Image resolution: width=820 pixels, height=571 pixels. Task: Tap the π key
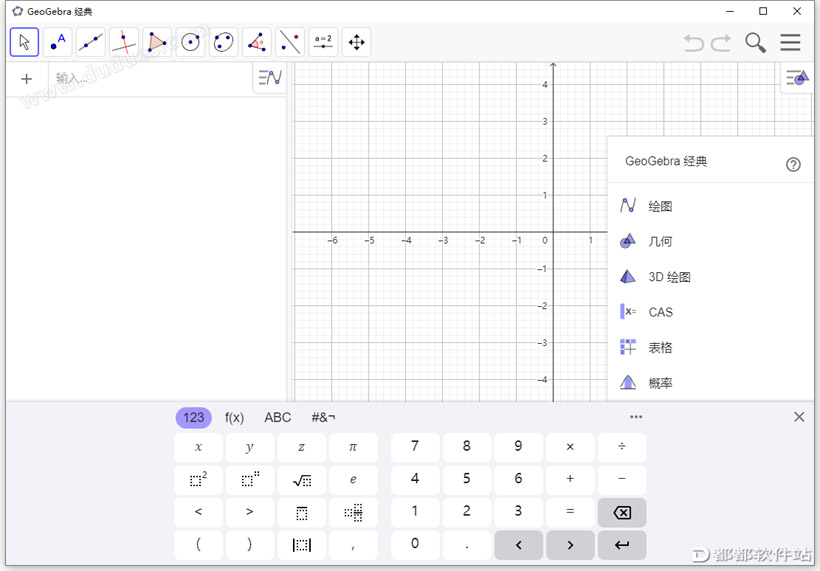353,447
